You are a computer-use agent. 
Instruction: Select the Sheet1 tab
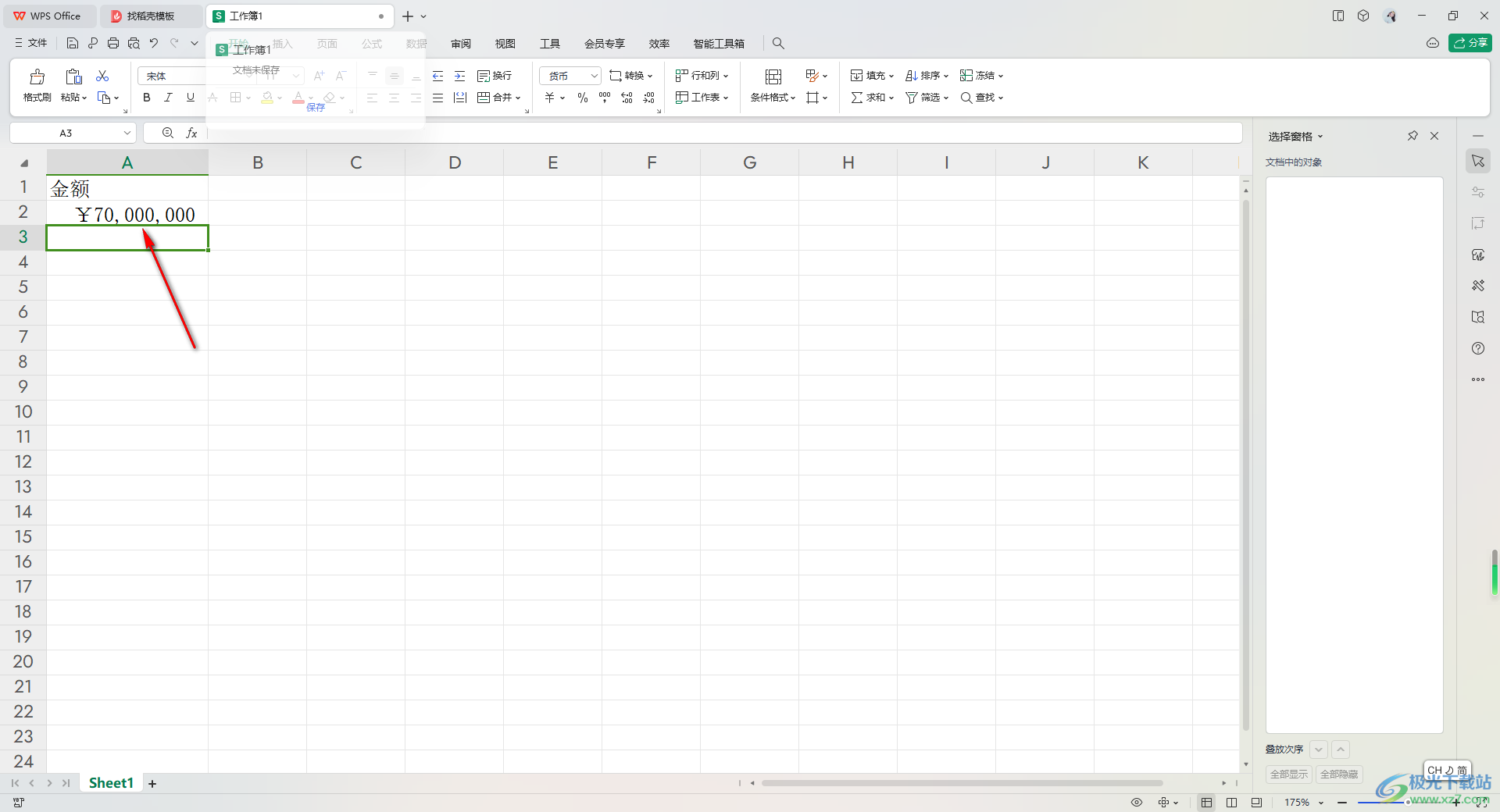(111, 783)
